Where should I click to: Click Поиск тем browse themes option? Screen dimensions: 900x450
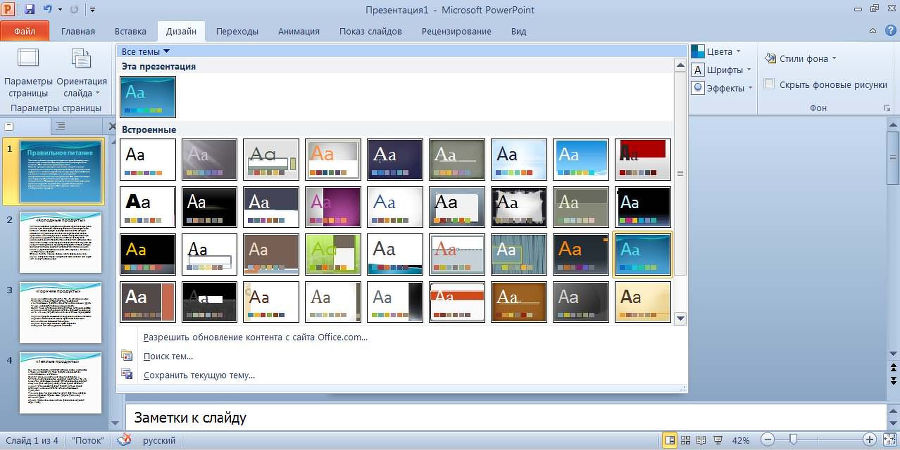tap(168, 356)
